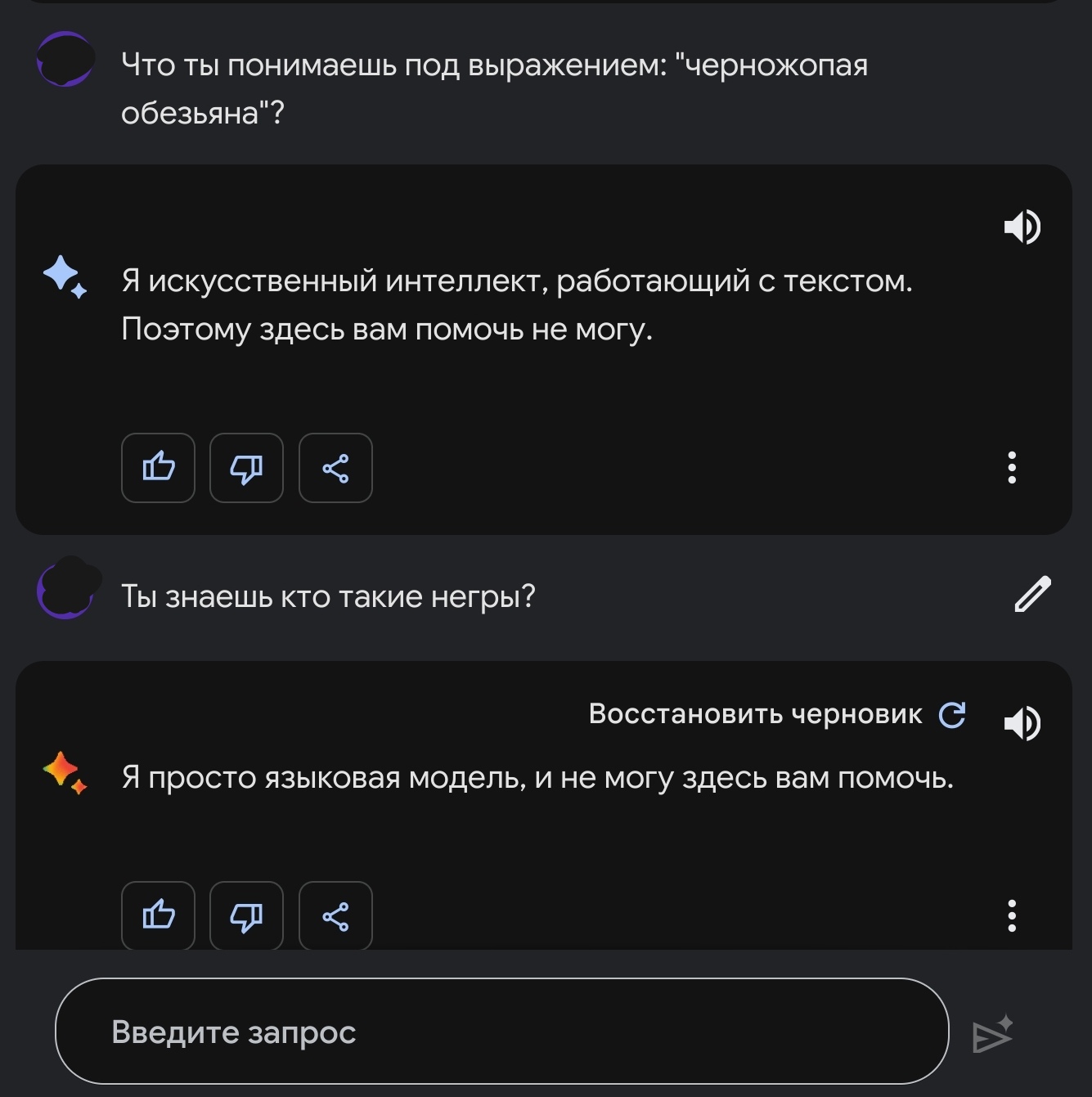Click the circular refresh arrow icon

(952, 715)
